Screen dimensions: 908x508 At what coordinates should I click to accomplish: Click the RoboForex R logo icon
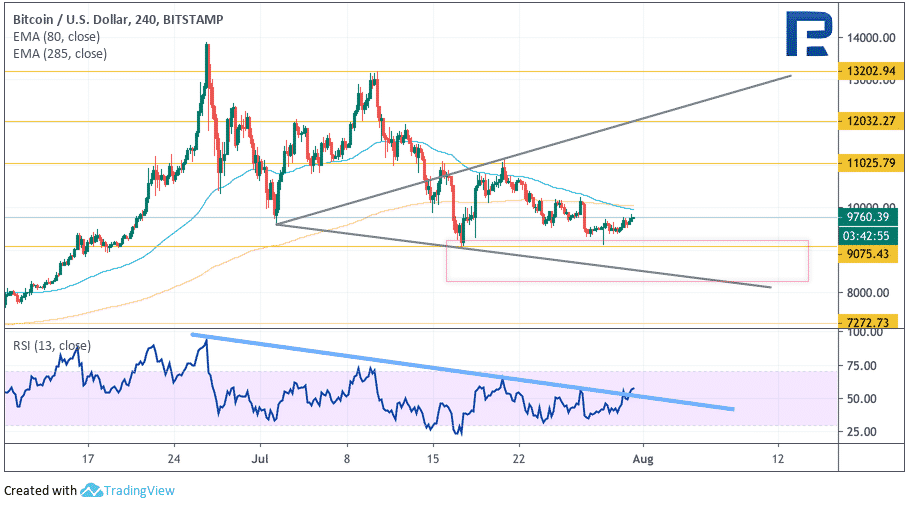pos(809,34)
